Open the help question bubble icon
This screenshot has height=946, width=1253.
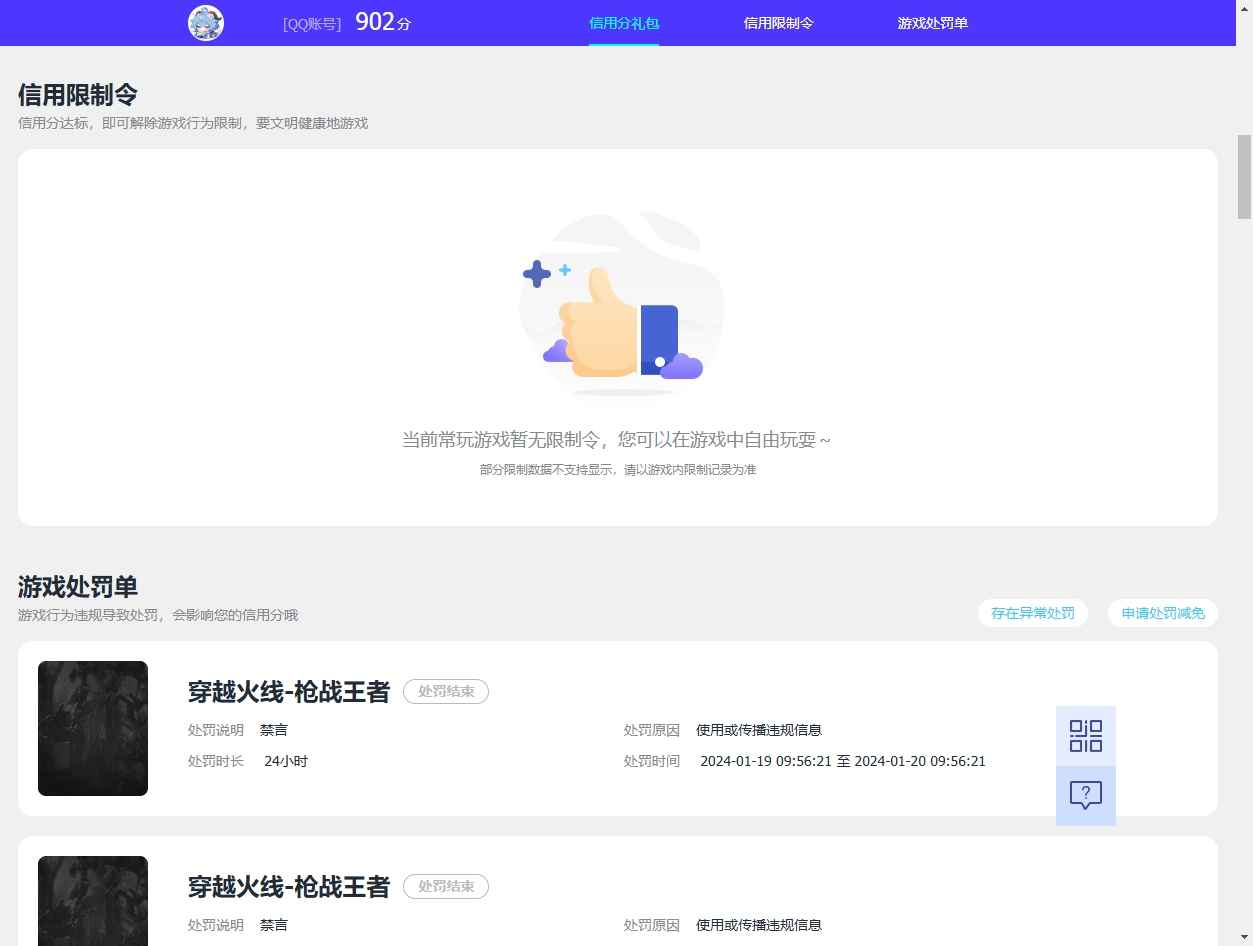point(1086,796)
